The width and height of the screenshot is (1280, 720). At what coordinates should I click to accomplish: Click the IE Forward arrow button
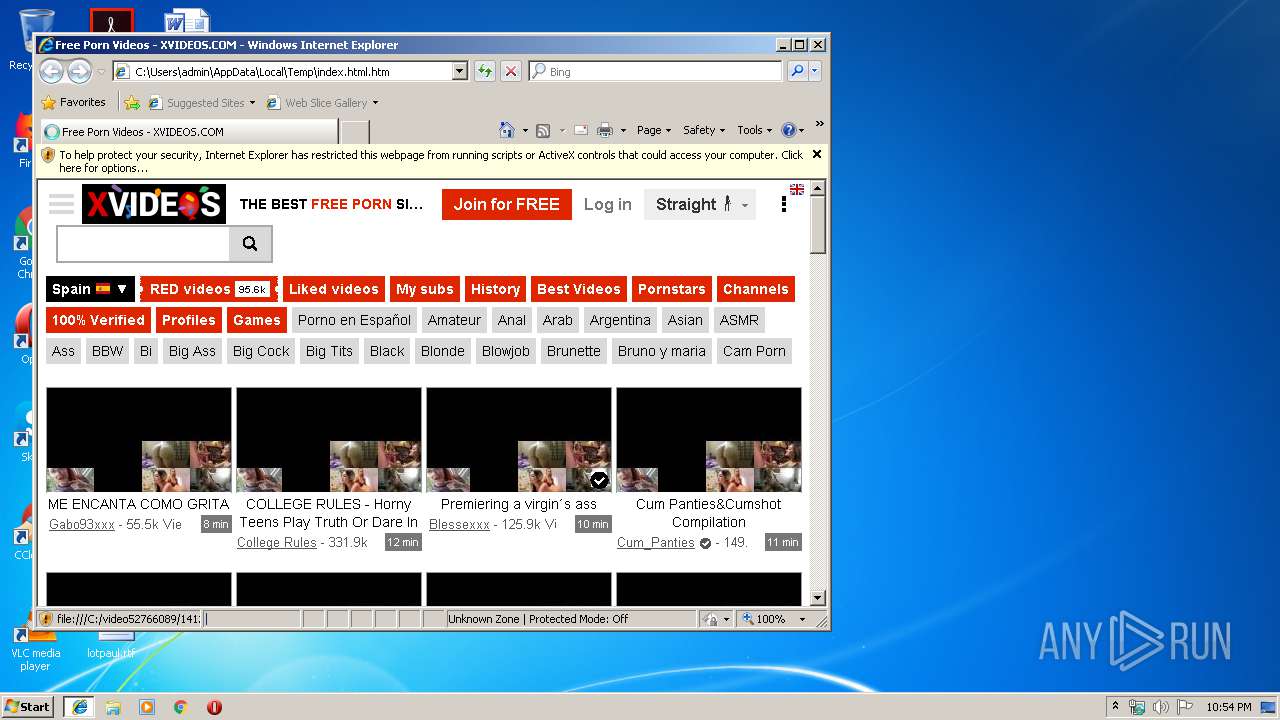pyautogui.click(x=79, y=71)
